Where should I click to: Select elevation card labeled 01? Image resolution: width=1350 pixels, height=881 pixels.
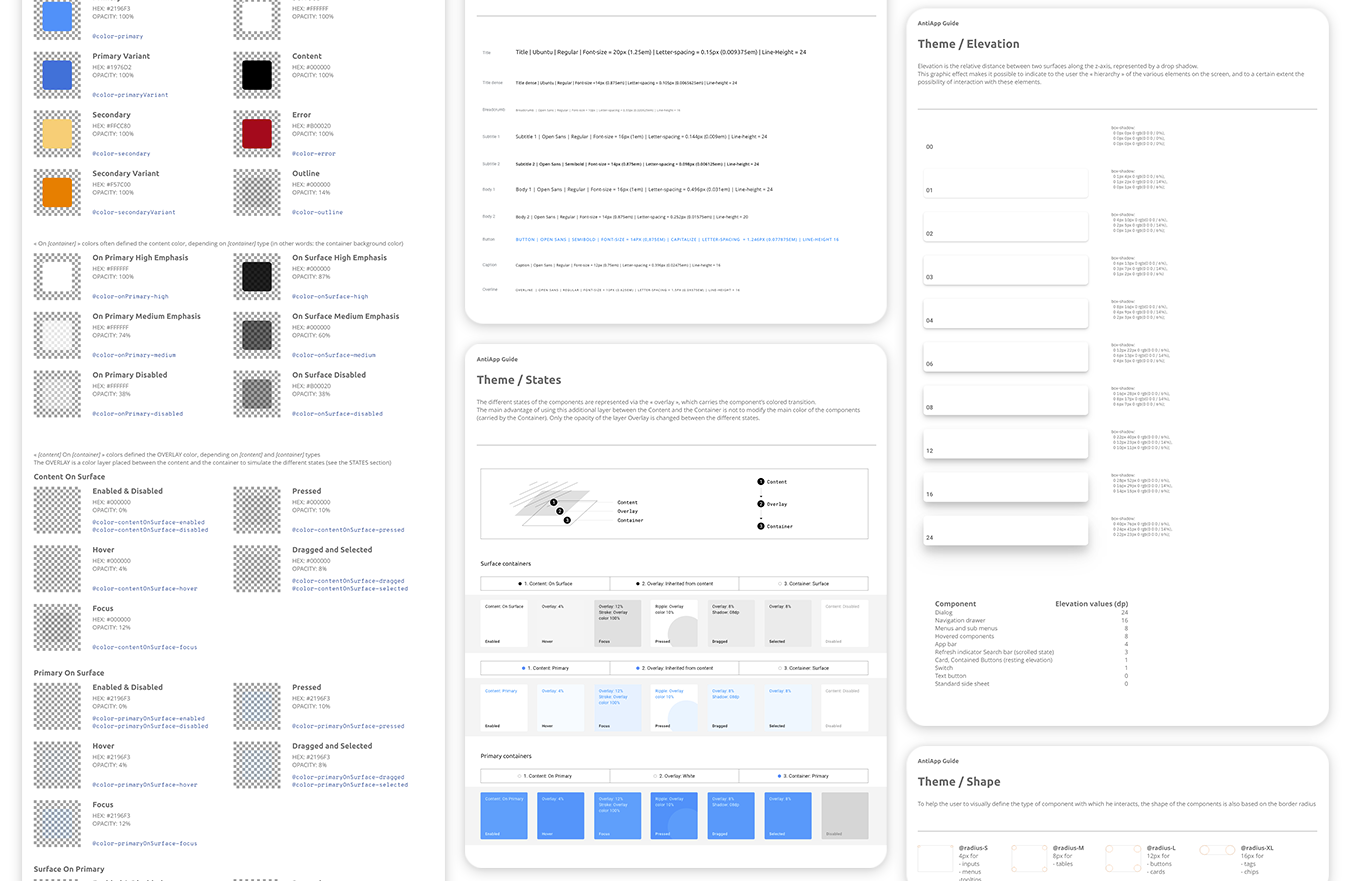coord(1005,183)
